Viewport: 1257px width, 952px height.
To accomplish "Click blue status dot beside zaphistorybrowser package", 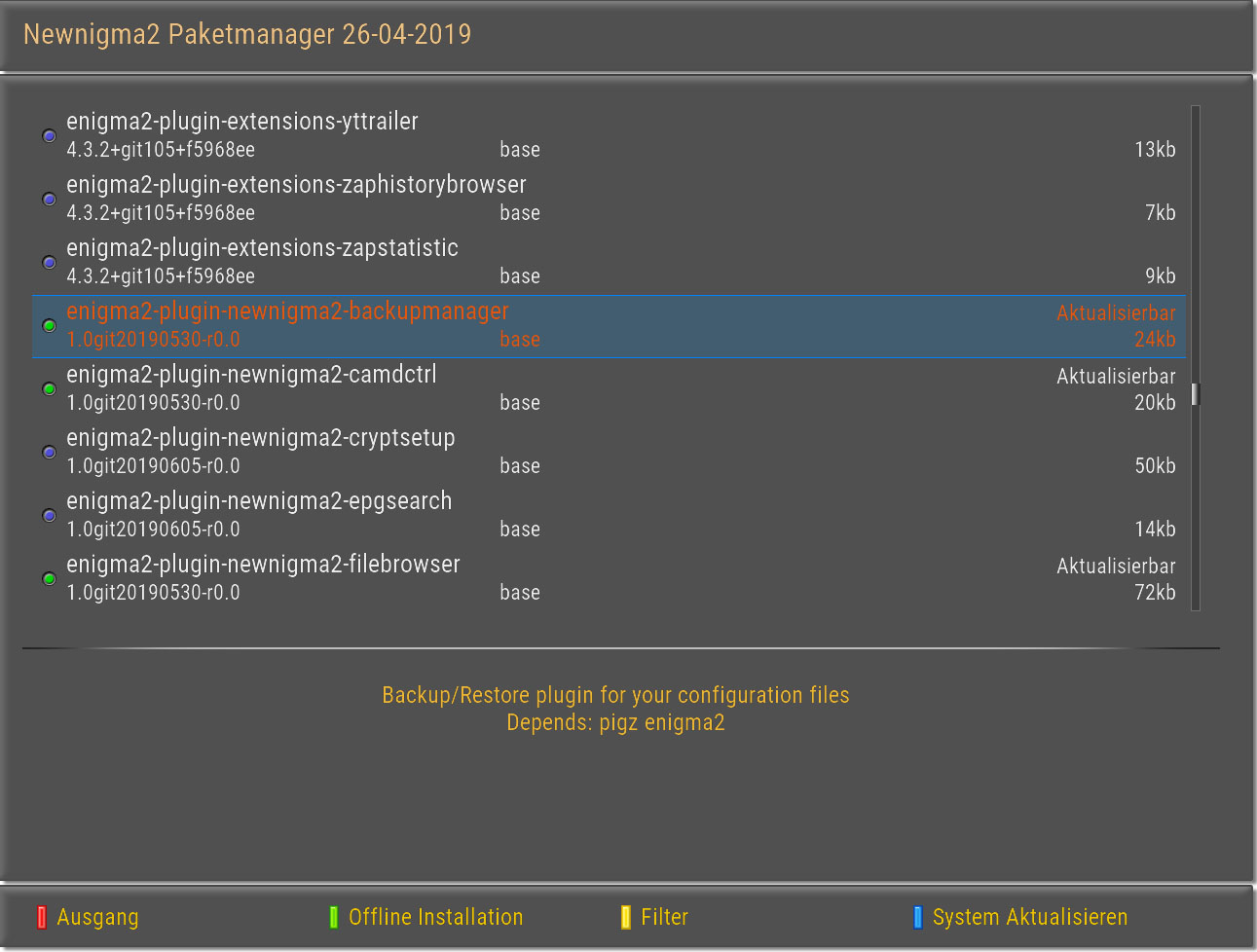I will [x=50, y=200].
